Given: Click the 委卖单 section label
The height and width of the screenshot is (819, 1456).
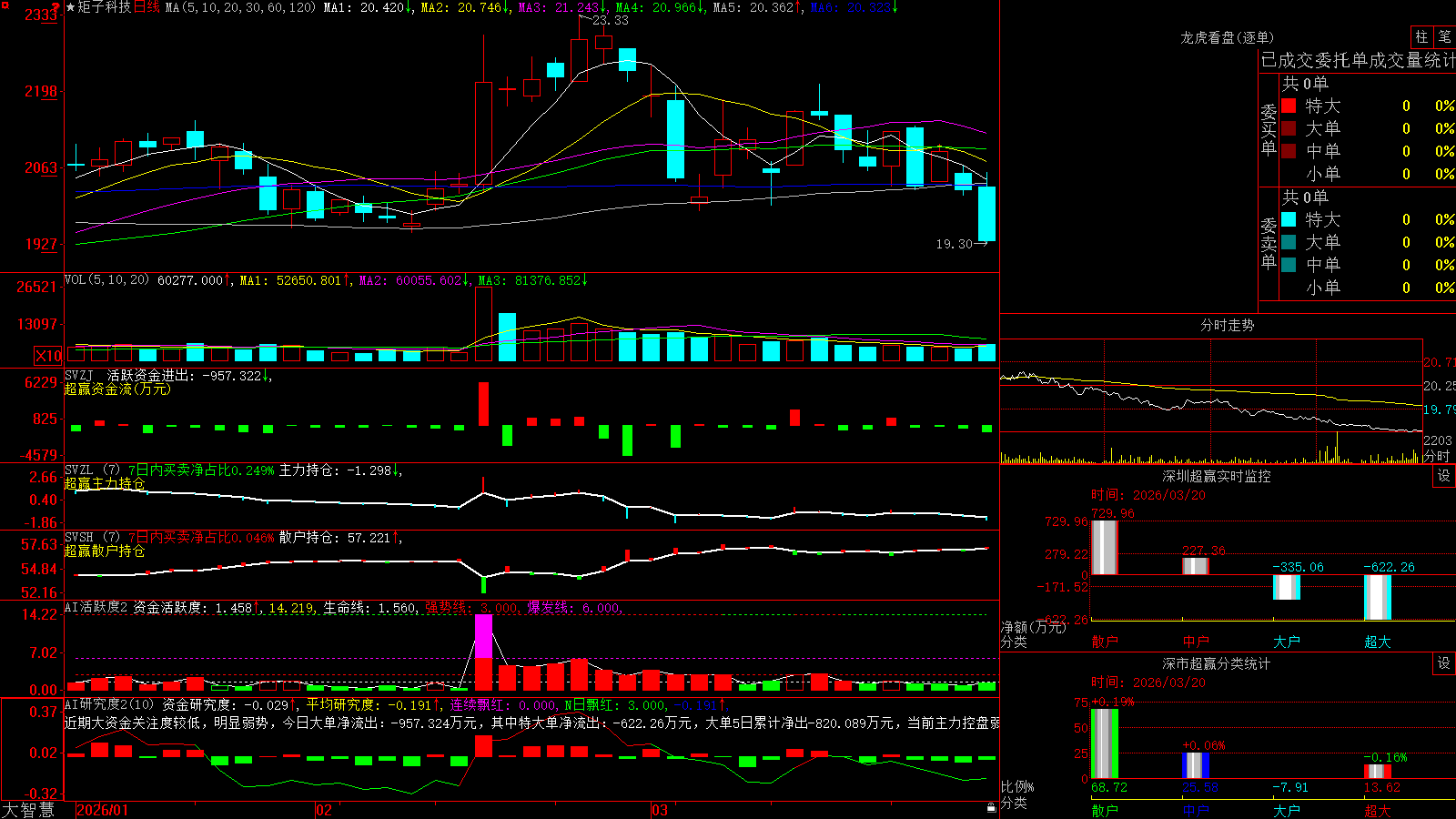Looking at the screenshot, I should click(x=1269, y=243).
